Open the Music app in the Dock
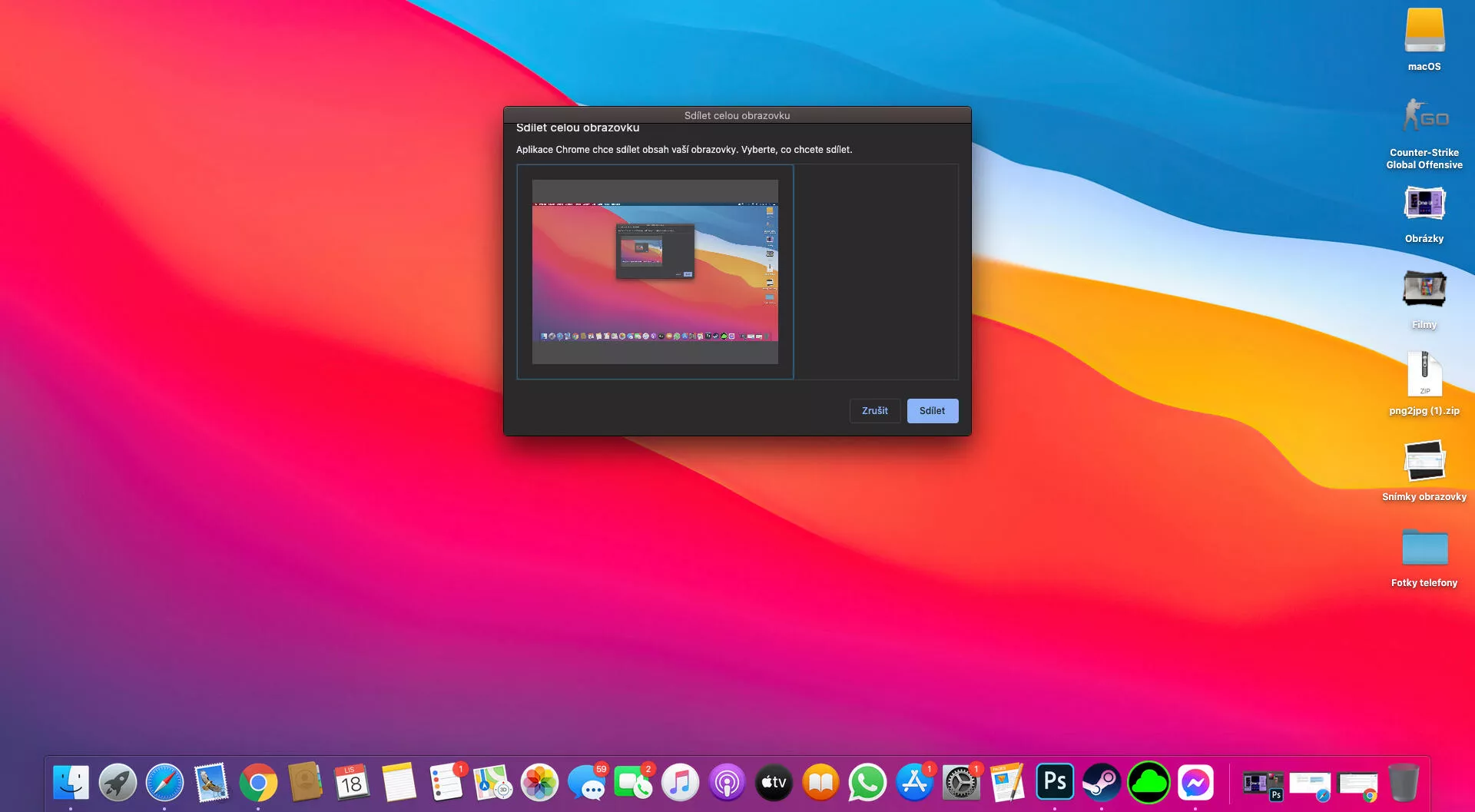The width and height of the screenshot is (1475, 812). click(x=680, y=783)
